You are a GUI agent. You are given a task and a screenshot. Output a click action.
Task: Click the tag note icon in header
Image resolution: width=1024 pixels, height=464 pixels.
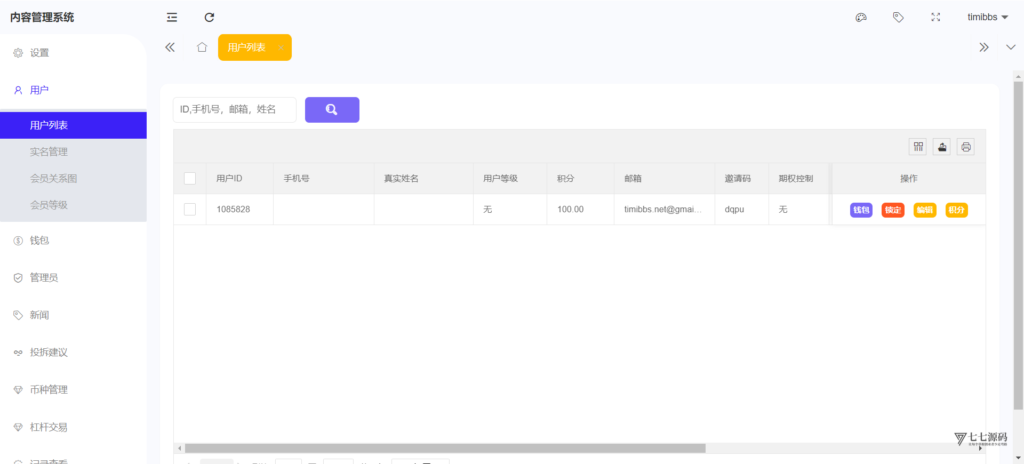(x=898, y=18)
